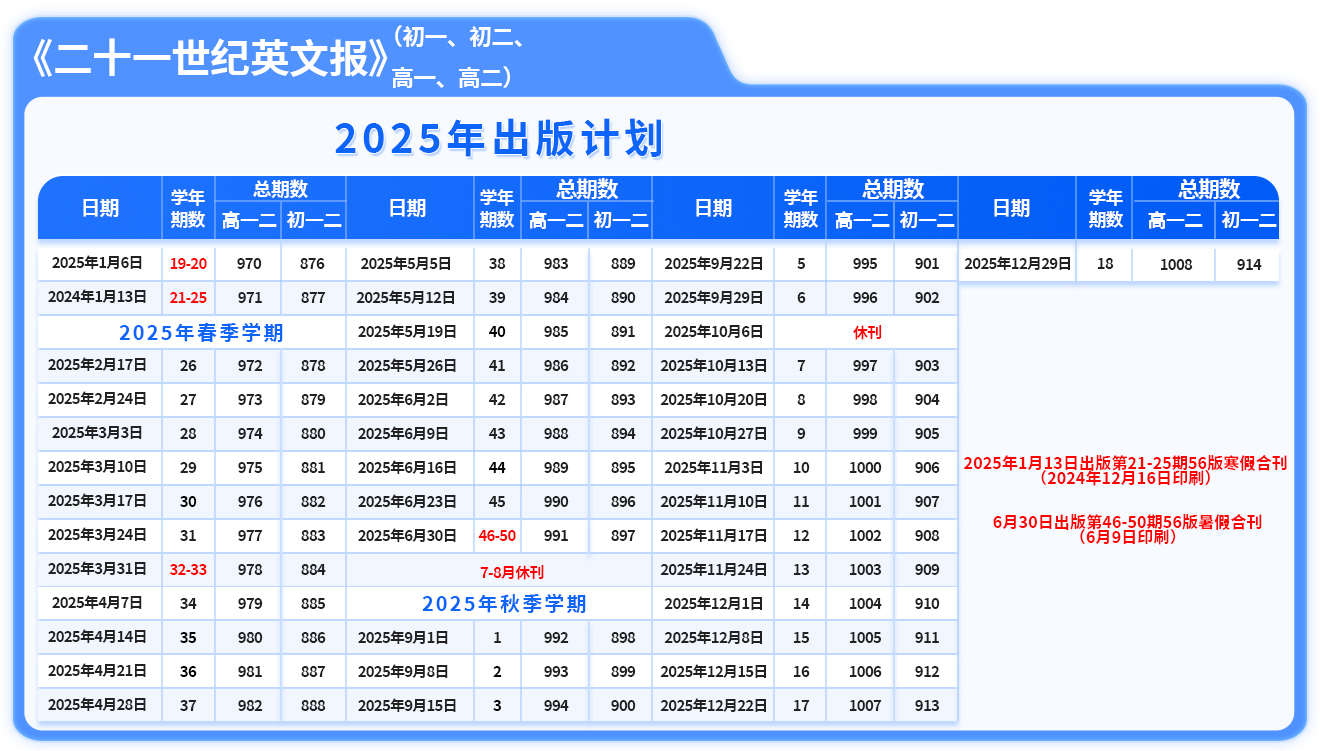Click the red "7-8月休刊" notice
1320x751 pixels.
coord(512,572)
